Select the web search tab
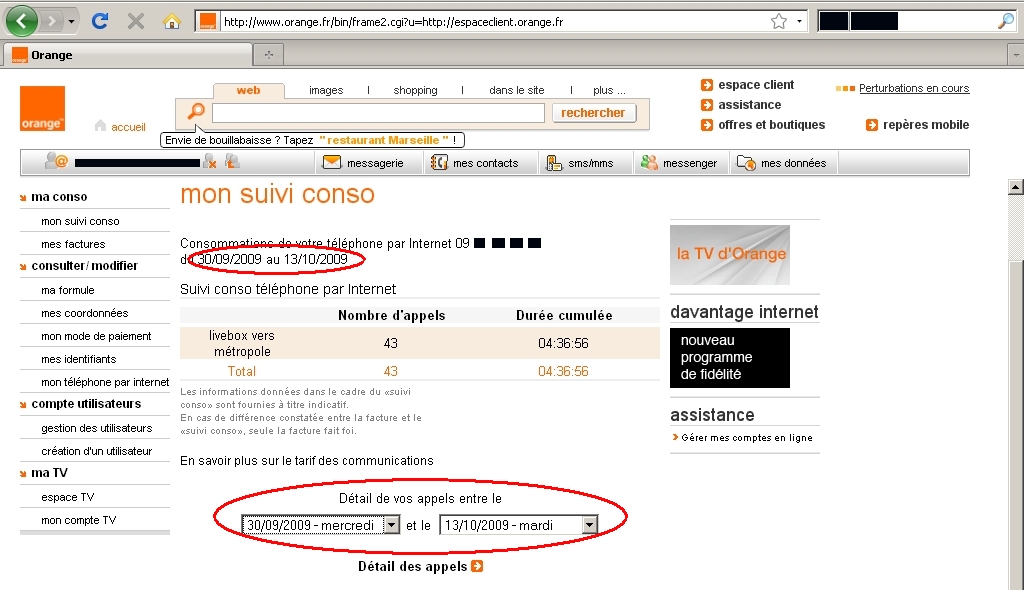The image size is (1024, 590). tap(248, 90)
